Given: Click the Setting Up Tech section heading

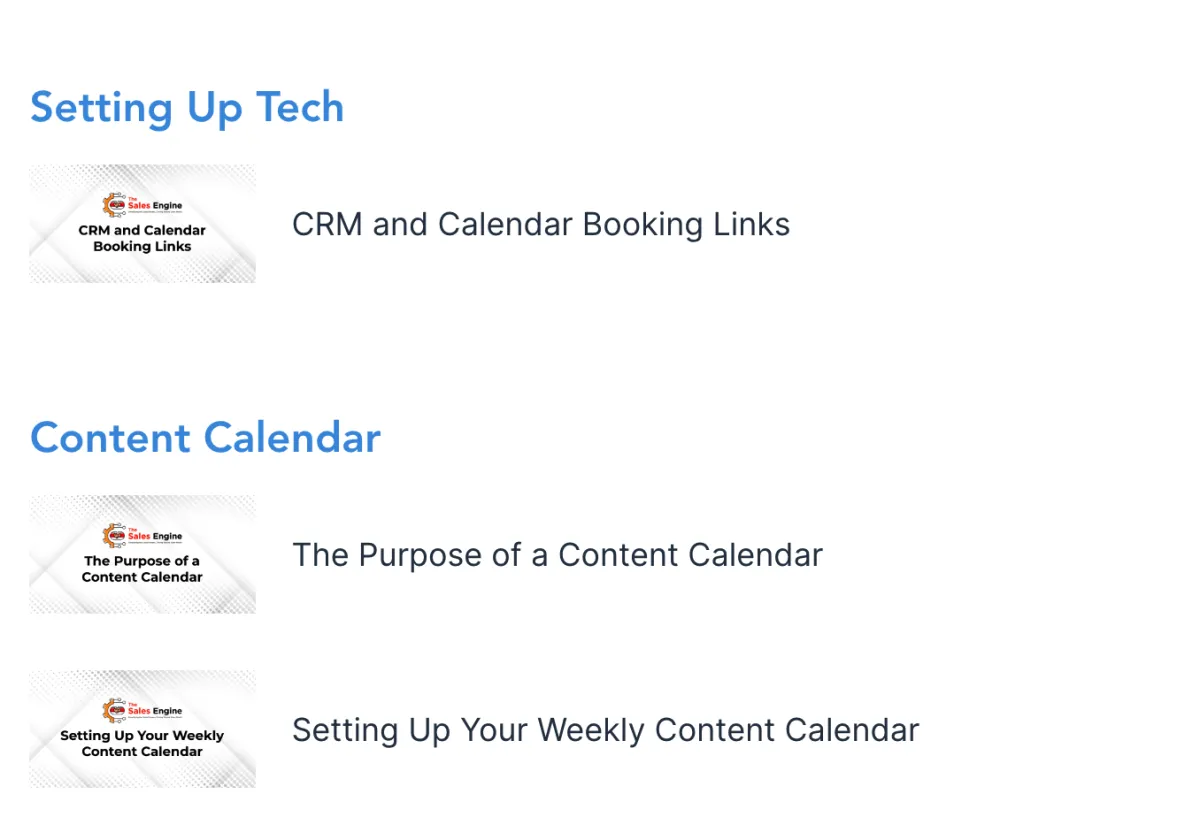Looking at the screenshot, I should [187, 107].
